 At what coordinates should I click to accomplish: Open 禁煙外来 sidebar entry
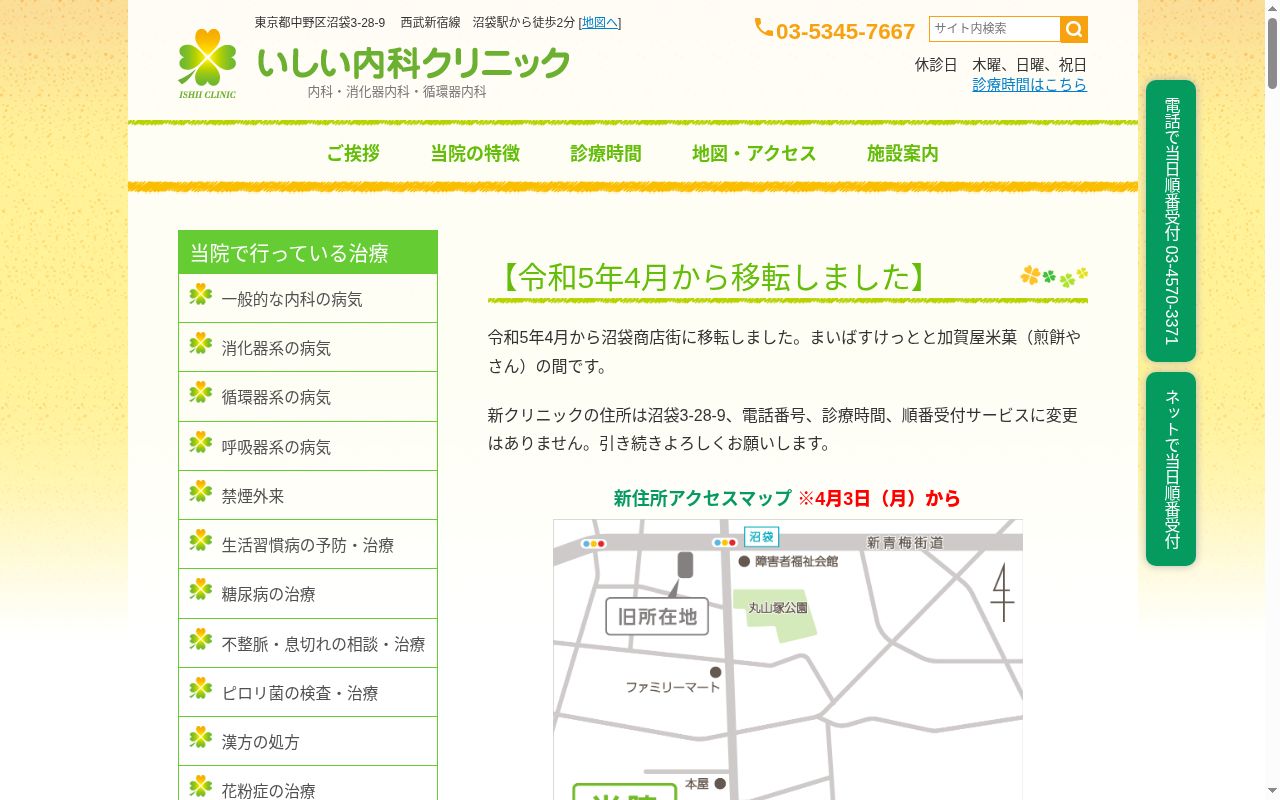point(308,496)
